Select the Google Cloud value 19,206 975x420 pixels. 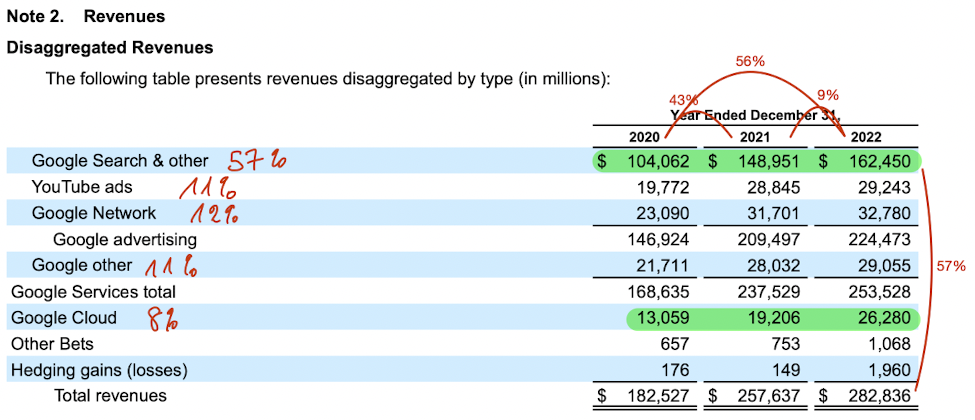tap(772, 319)
